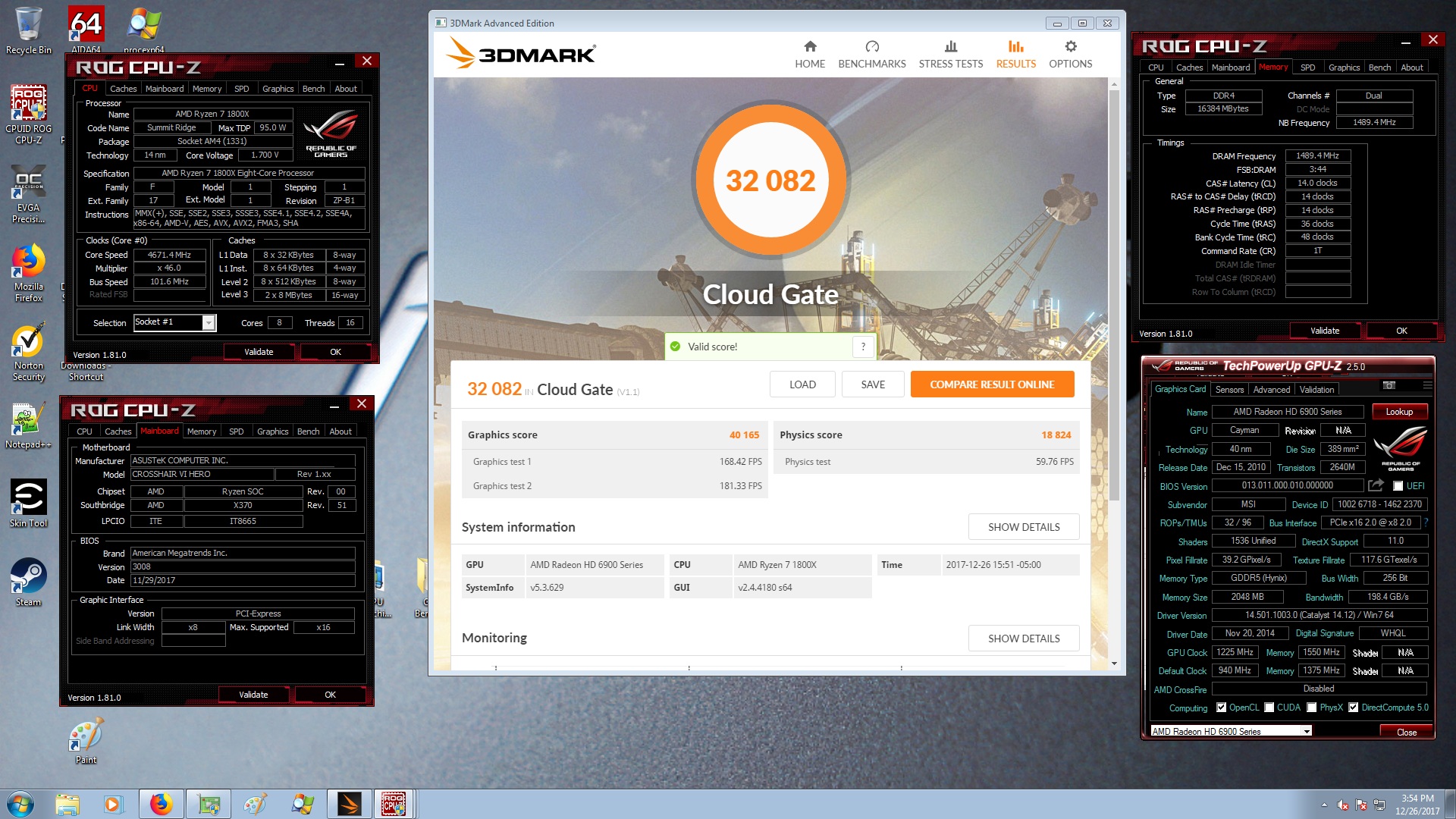
Task: Open the Windows Start menu
Action: pyautogui.click(x=20, y=804)
